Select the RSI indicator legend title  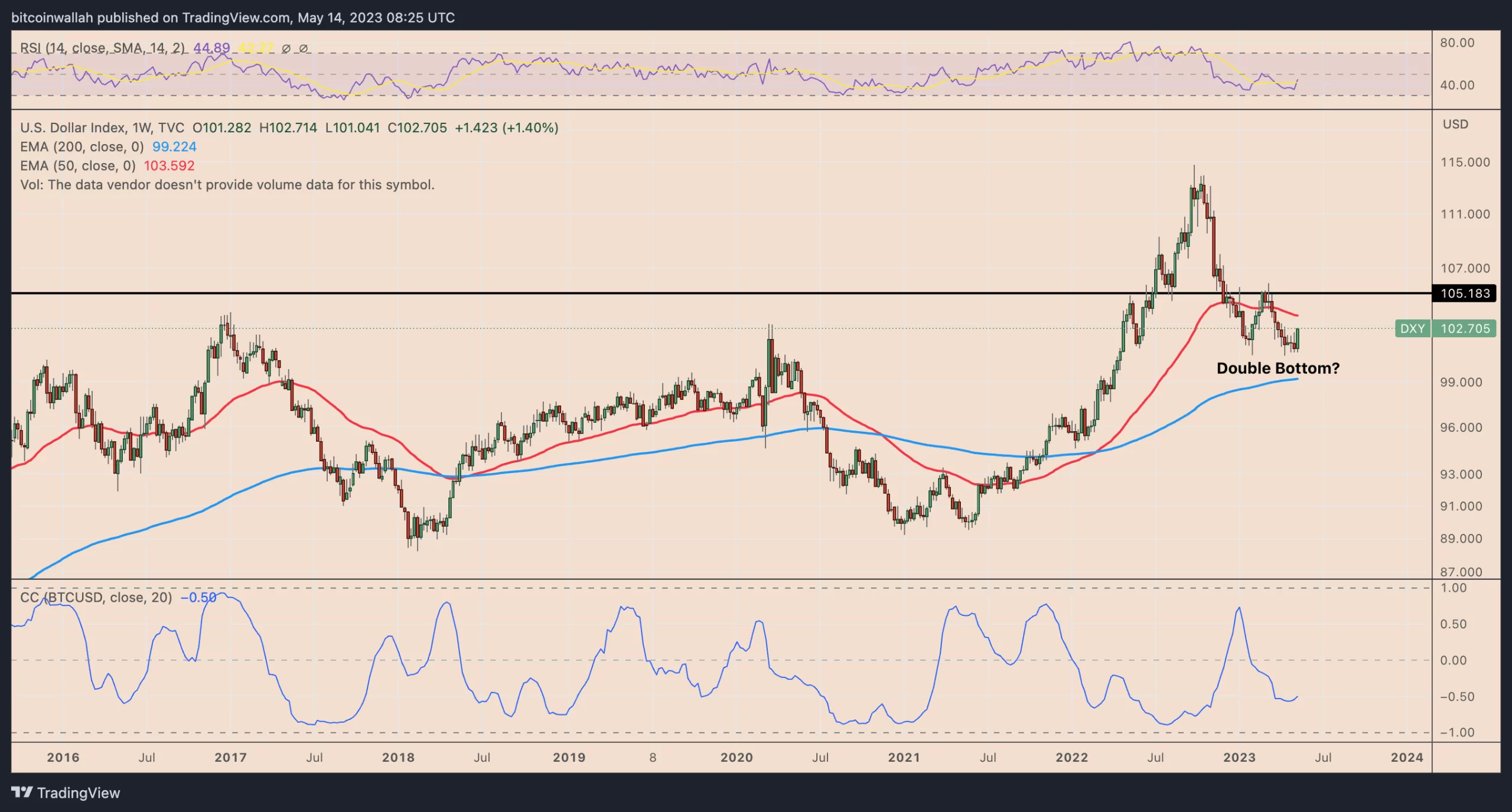(102, 48)
